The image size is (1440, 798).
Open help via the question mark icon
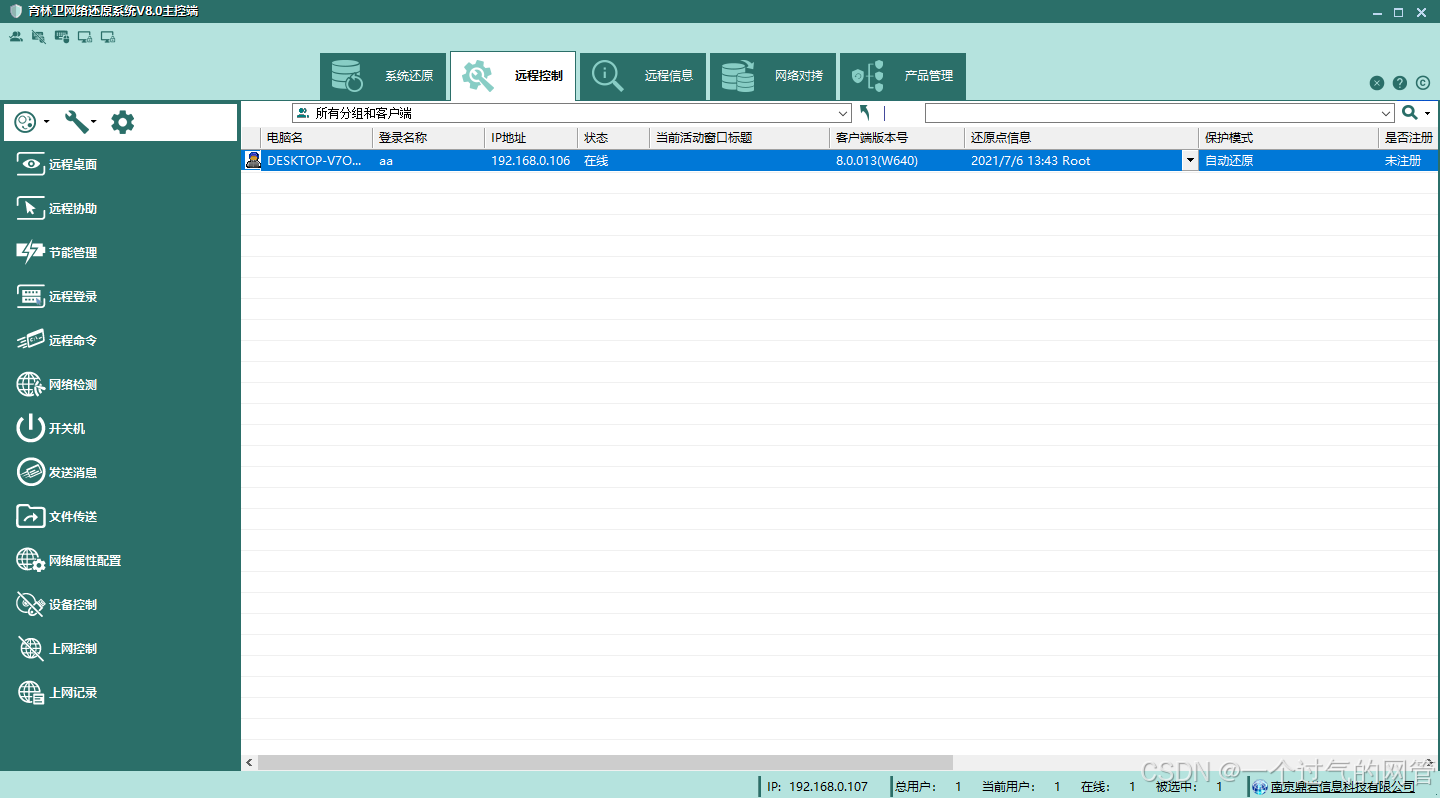[x=1400, y=83]
